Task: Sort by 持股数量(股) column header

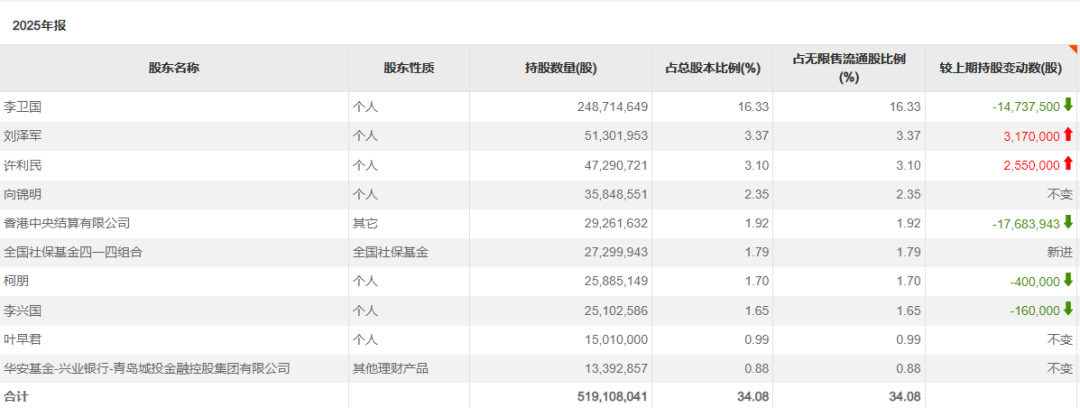Action: click(560, 68)
